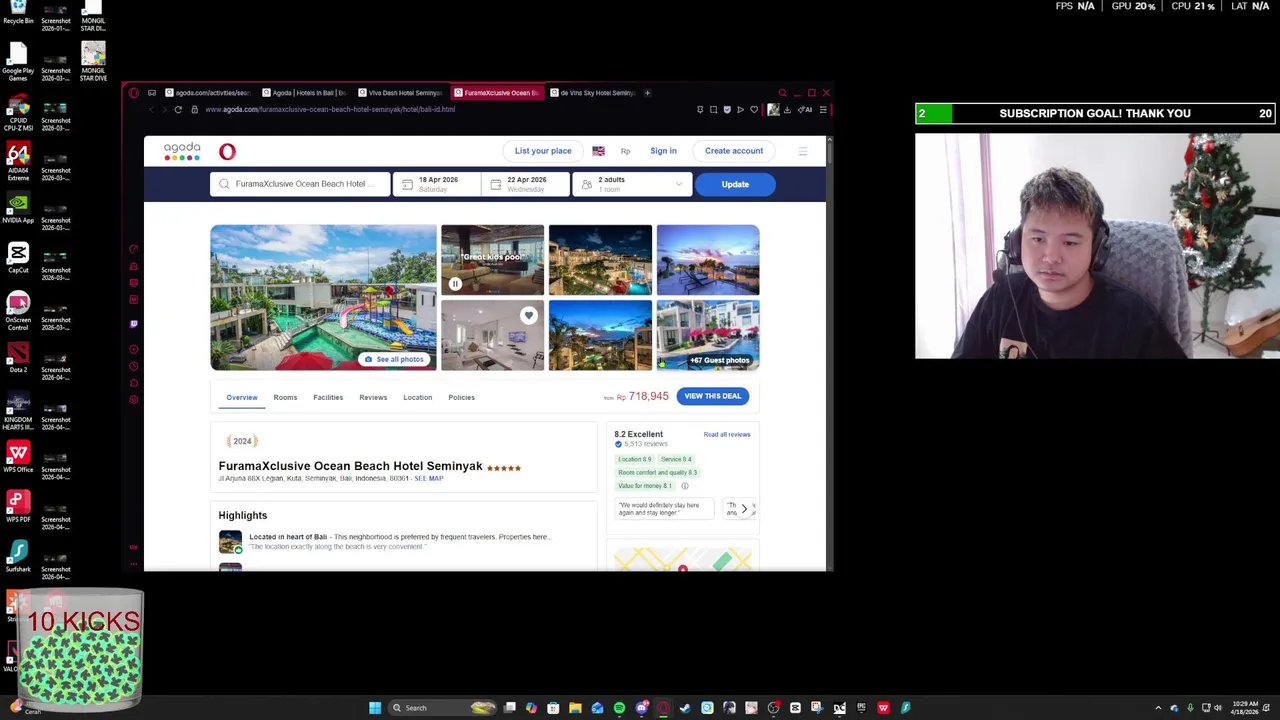Pause the kids pool photo slideshow

455,283
